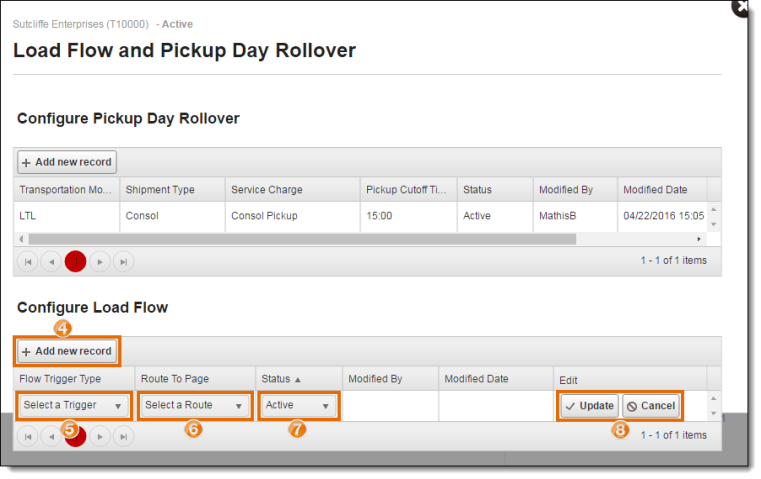This screenshot has height=479, width=761.
Task: Go to last page in Pickup Day Rollover pager
Action: (x=123, y=261)
